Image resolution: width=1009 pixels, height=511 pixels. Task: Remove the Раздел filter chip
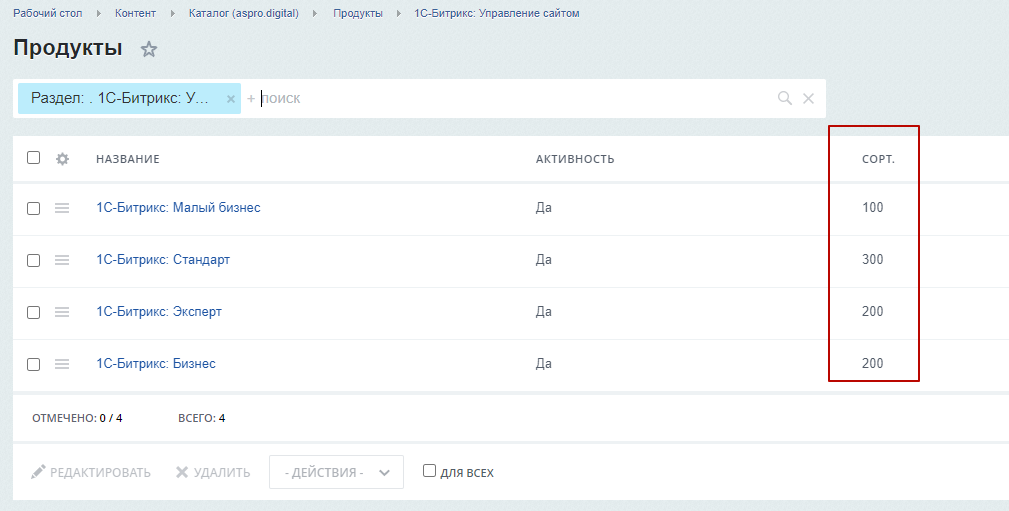point(230,99)
